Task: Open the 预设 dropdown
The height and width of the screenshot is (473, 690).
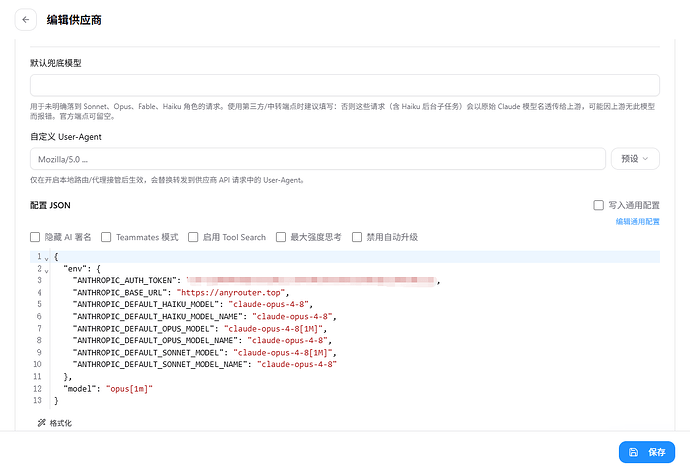Action: [635, 158]
